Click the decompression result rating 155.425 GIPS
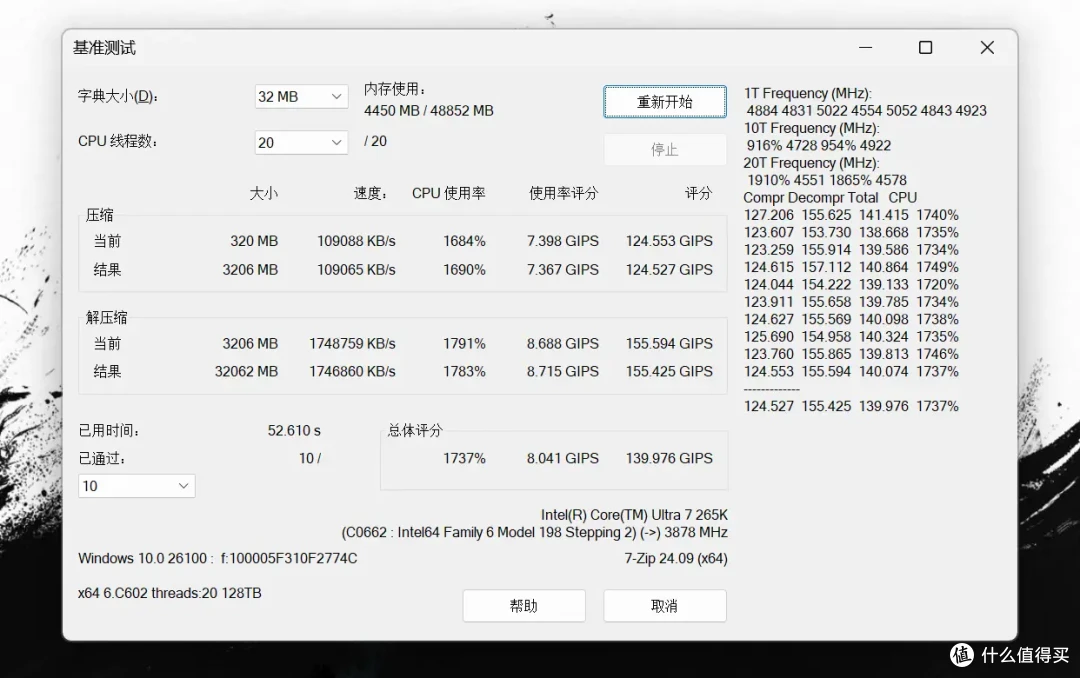The height and width of the screenshot is (678, 1080). tap(669, 371)
